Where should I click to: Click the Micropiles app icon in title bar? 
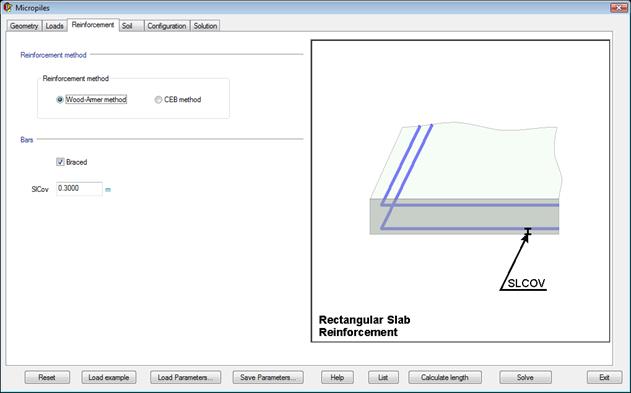tap(8, 7)
